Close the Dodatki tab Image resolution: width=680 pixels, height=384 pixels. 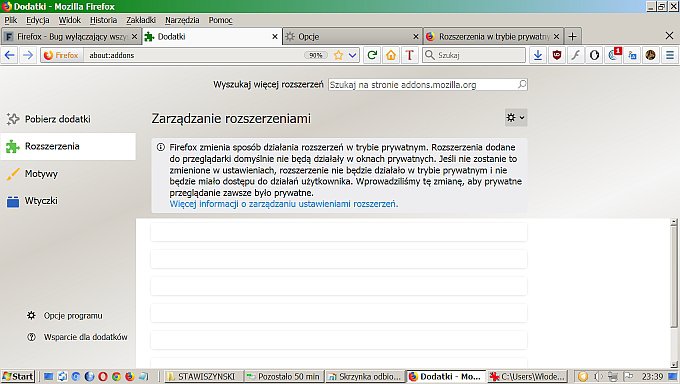point(275,37)
